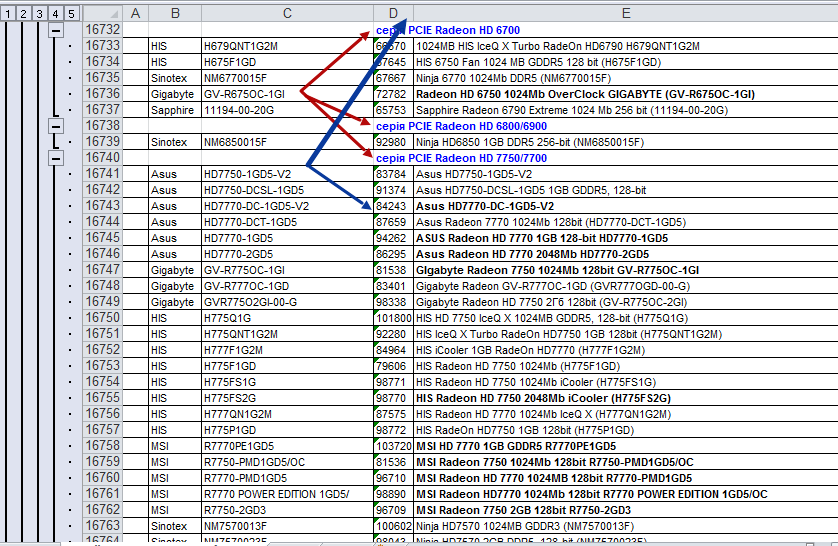This screenshot has height=546, width=838.
Task: Click cell 'H775FS2G' in column C
Action: click(x=288, y=399)
